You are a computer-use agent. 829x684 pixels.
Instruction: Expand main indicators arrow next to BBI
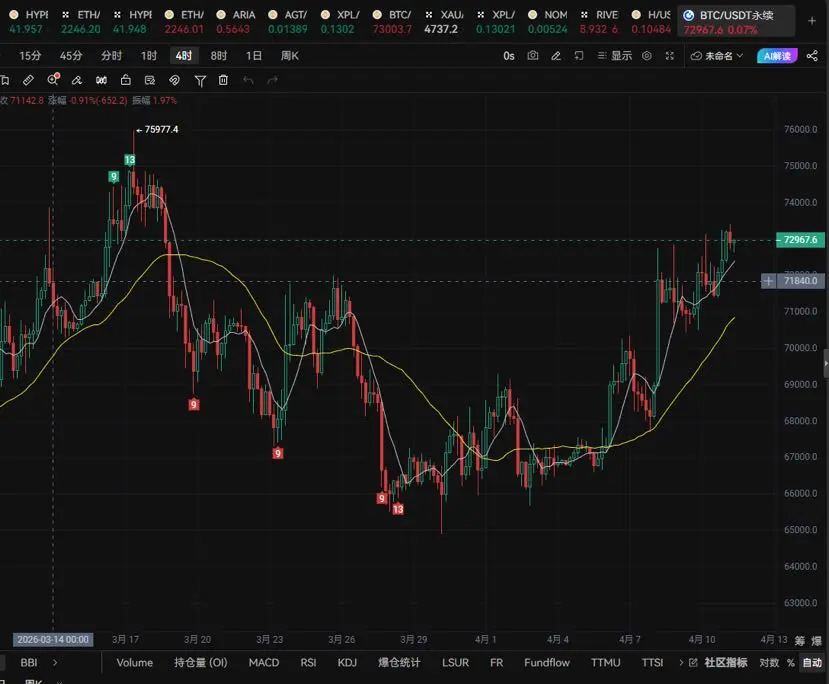(55, 662)
